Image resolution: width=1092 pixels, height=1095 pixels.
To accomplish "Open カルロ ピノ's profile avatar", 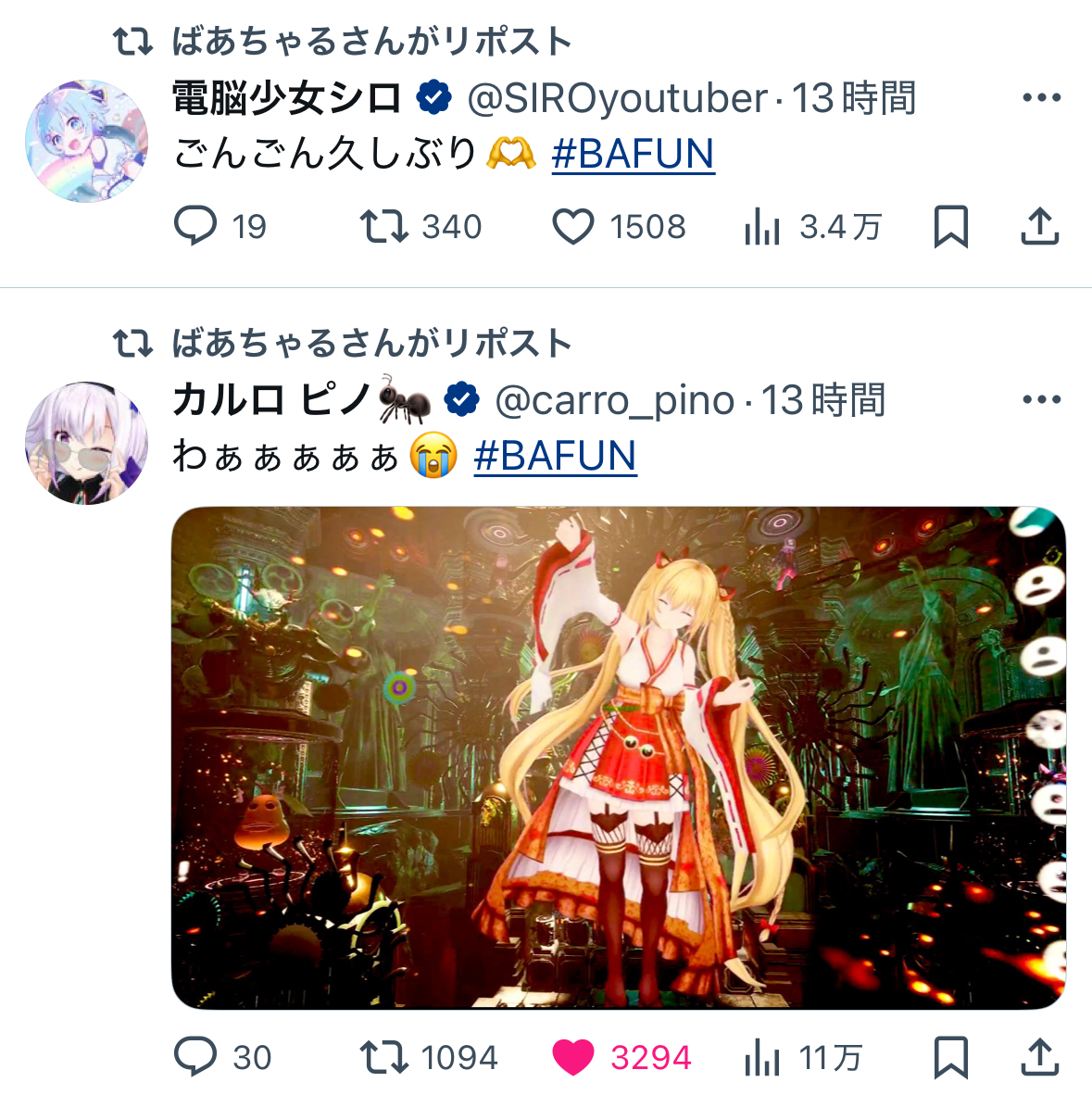I will (86, 443).
